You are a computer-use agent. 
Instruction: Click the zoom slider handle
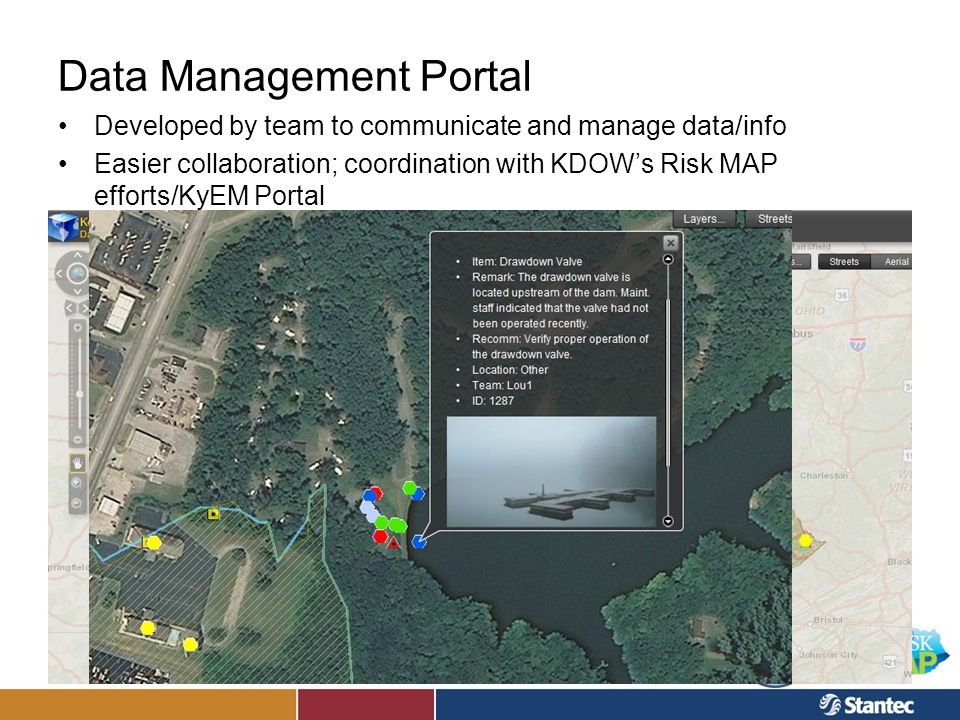point(79,394)
